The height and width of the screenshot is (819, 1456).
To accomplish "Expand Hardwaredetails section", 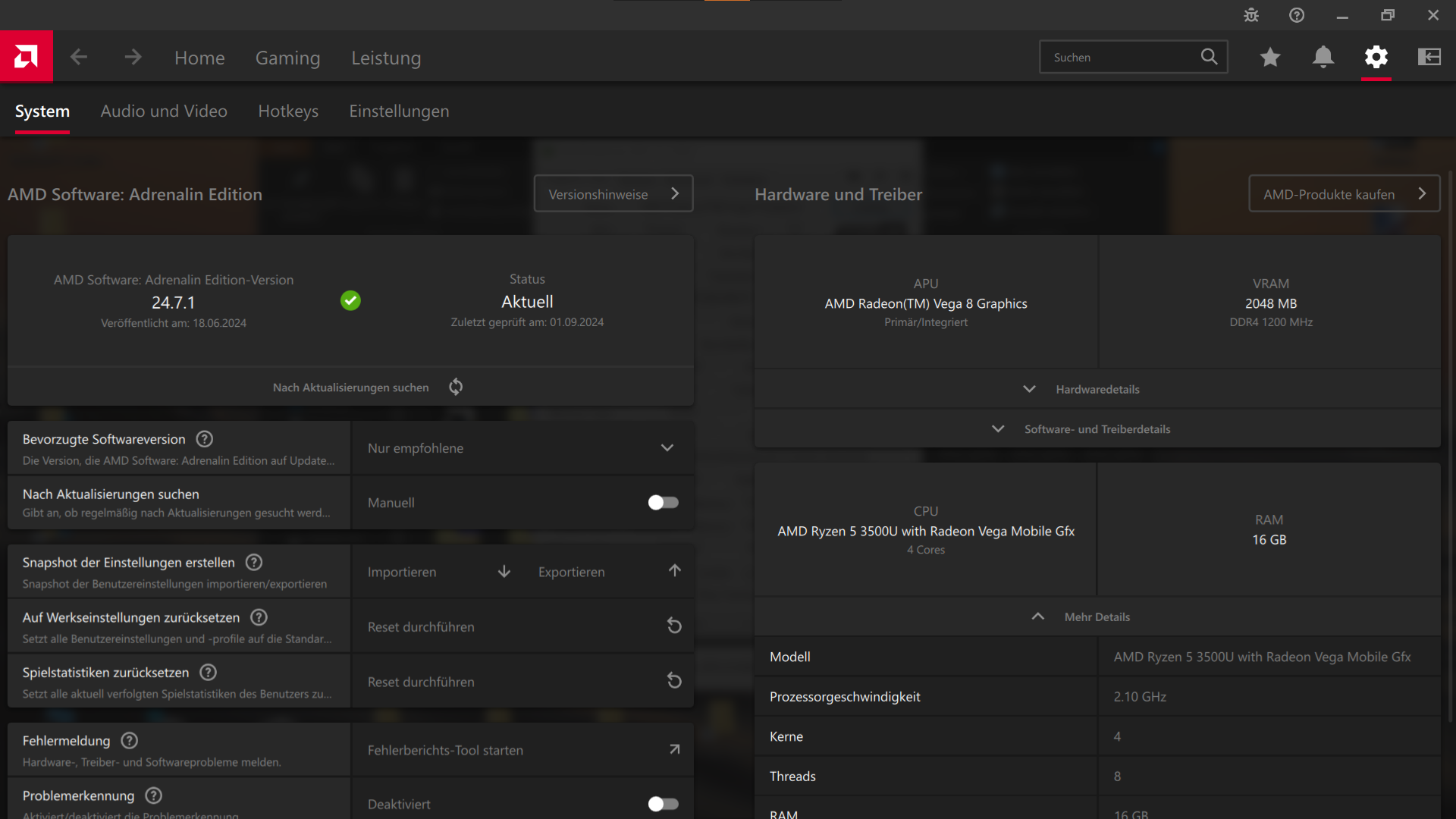I will (x=1097, y=389).
